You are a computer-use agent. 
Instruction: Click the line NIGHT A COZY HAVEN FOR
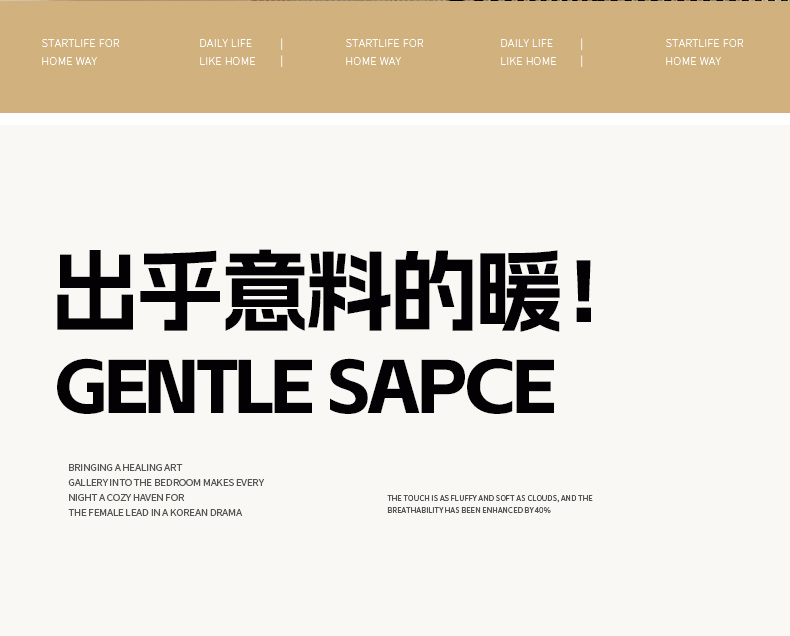click(126, 497)
